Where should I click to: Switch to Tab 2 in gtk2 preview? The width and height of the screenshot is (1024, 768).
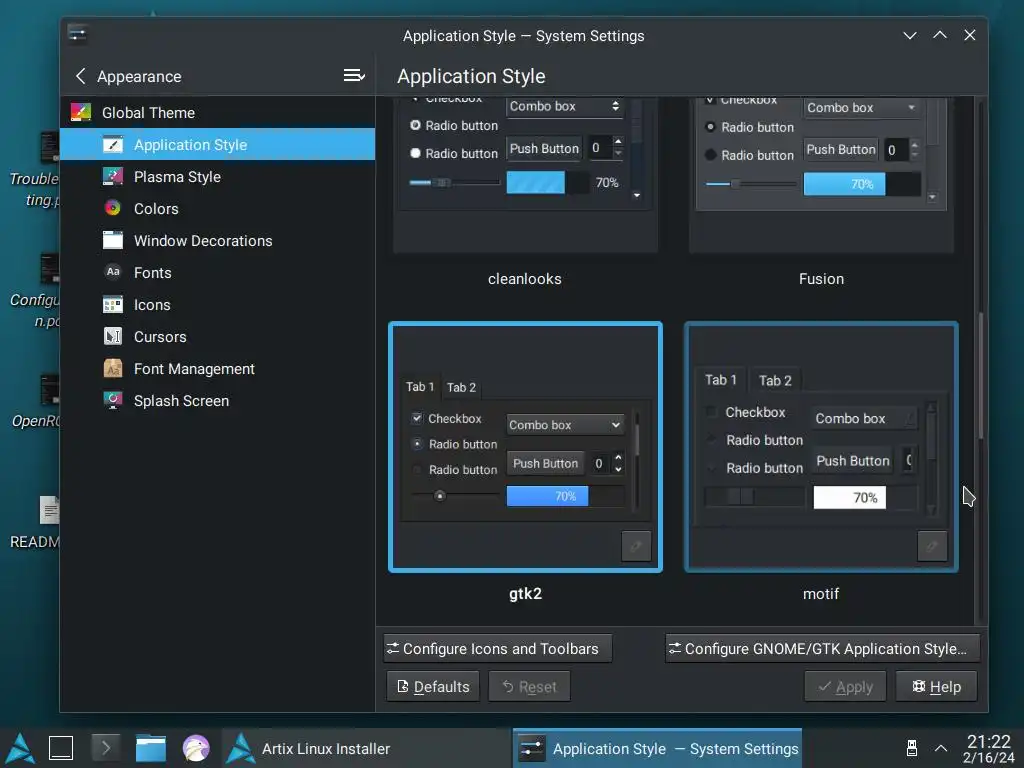tap(461, 387)
